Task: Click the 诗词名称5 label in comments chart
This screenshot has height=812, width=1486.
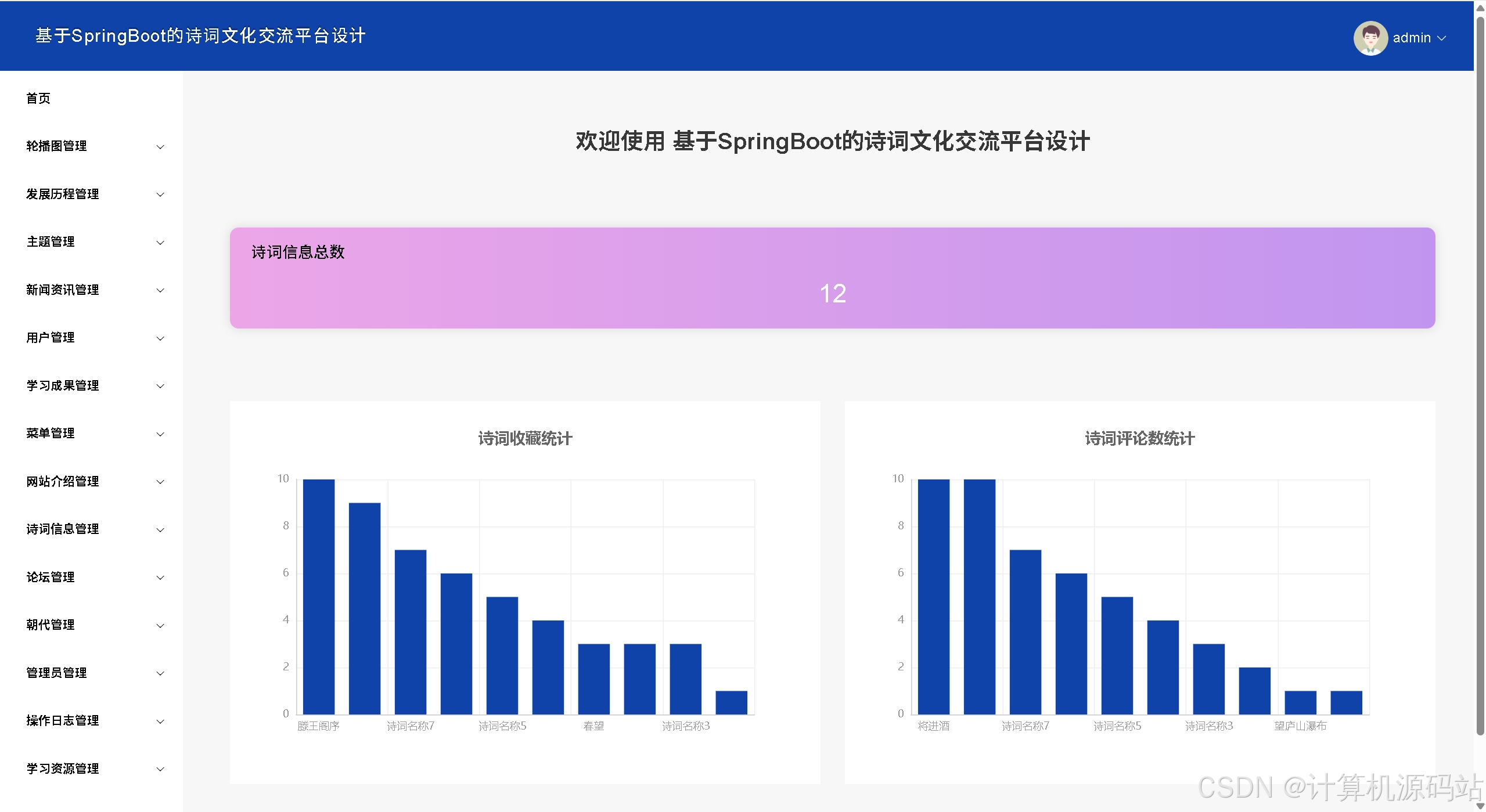Action: pyautogui.click(x=1117, y=726)
